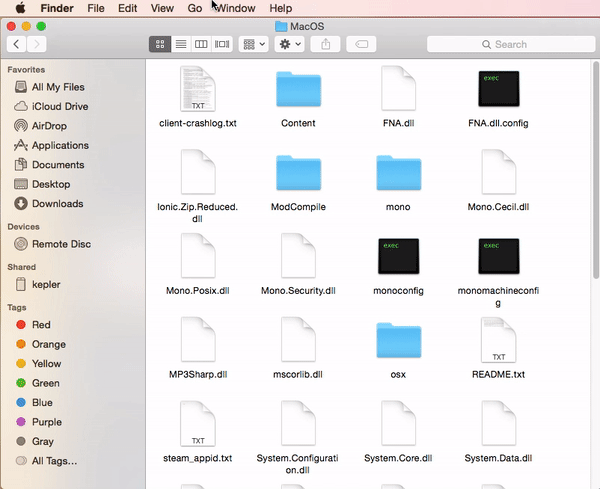Switch to column view

pyautogui.click(x=201, y=44)
